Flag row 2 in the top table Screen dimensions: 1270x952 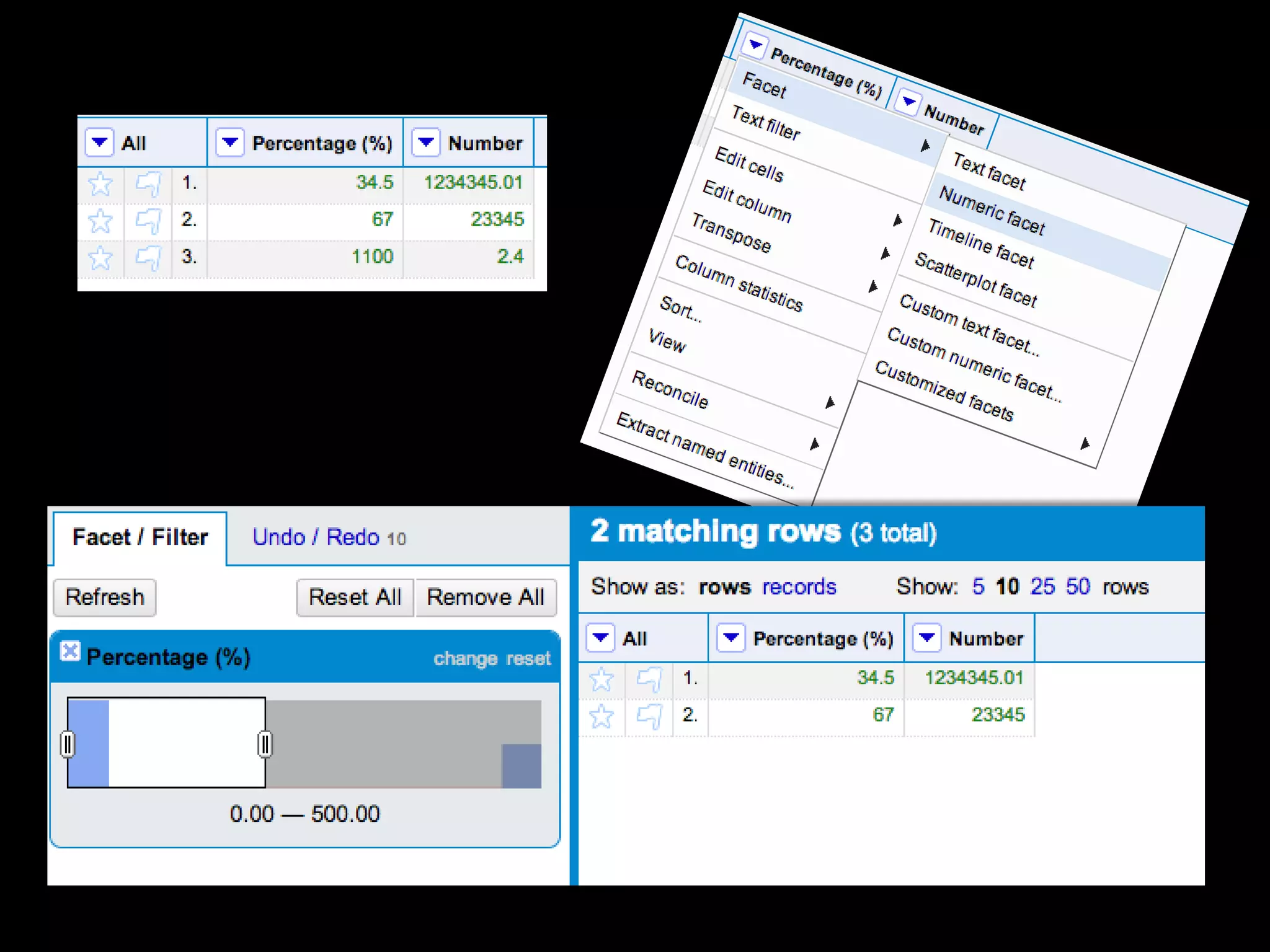(x=148, y=220)
